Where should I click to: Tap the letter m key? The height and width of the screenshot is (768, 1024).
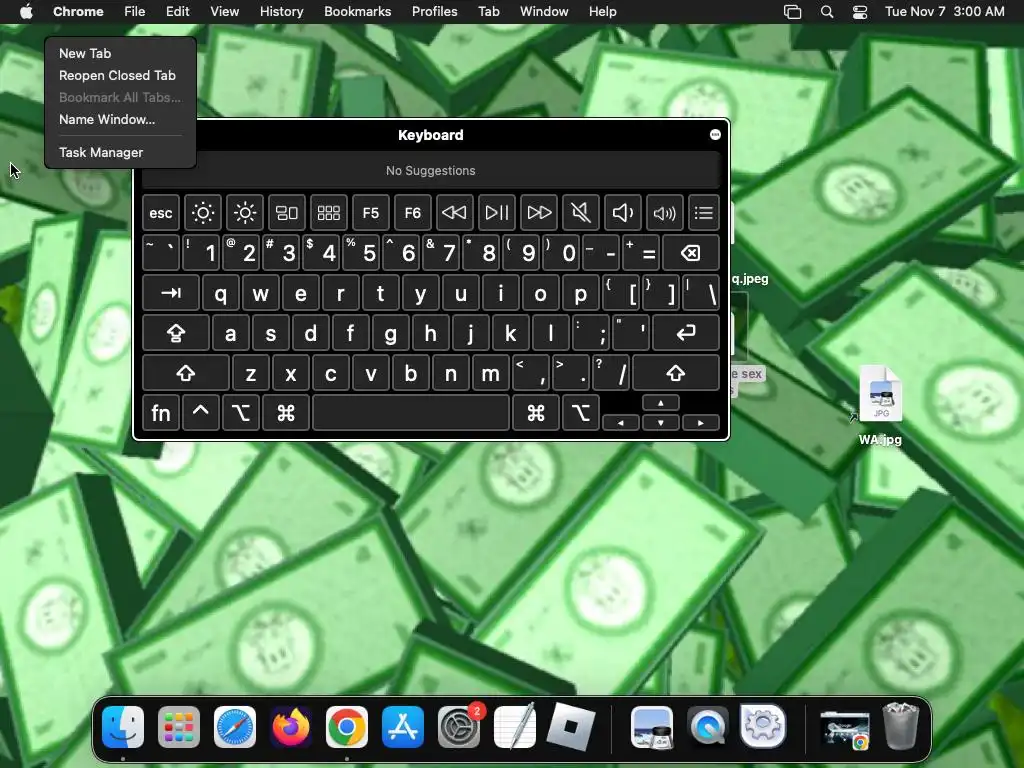(490, 373)
